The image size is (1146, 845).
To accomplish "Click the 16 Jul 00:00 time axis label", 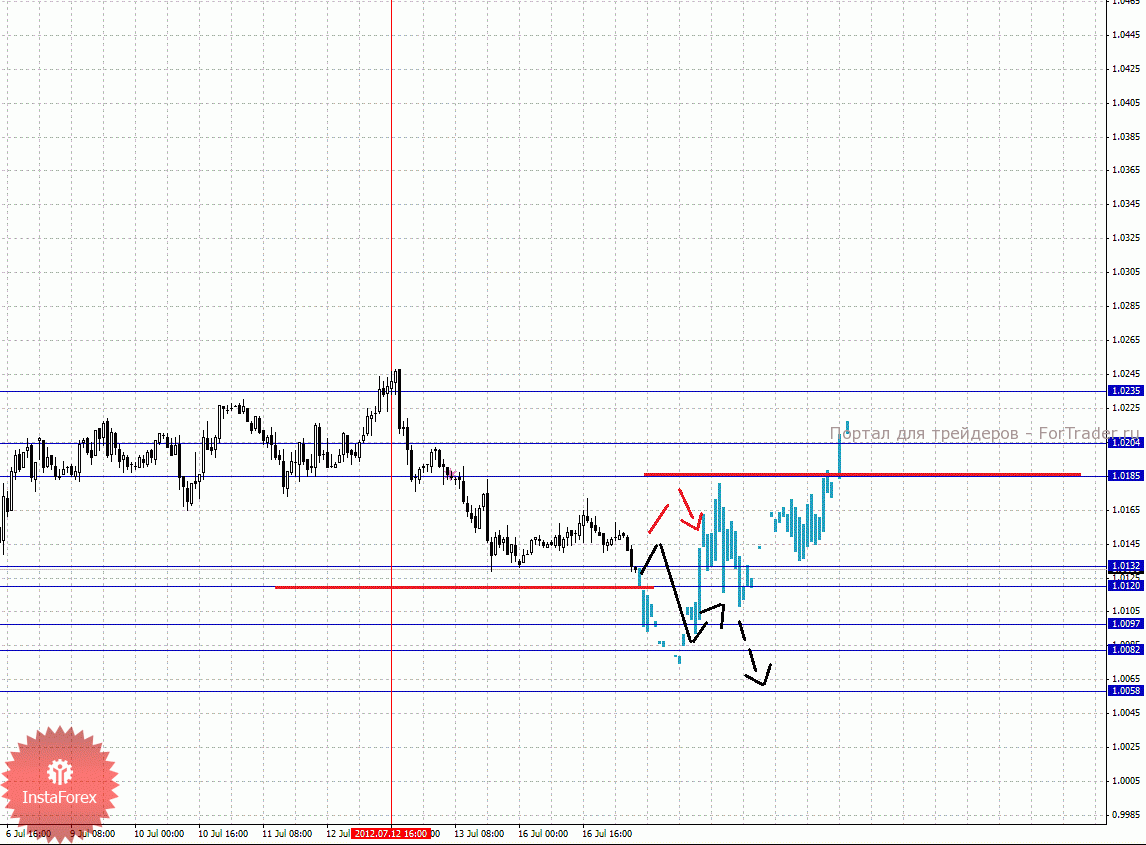I will coord(543,834).
